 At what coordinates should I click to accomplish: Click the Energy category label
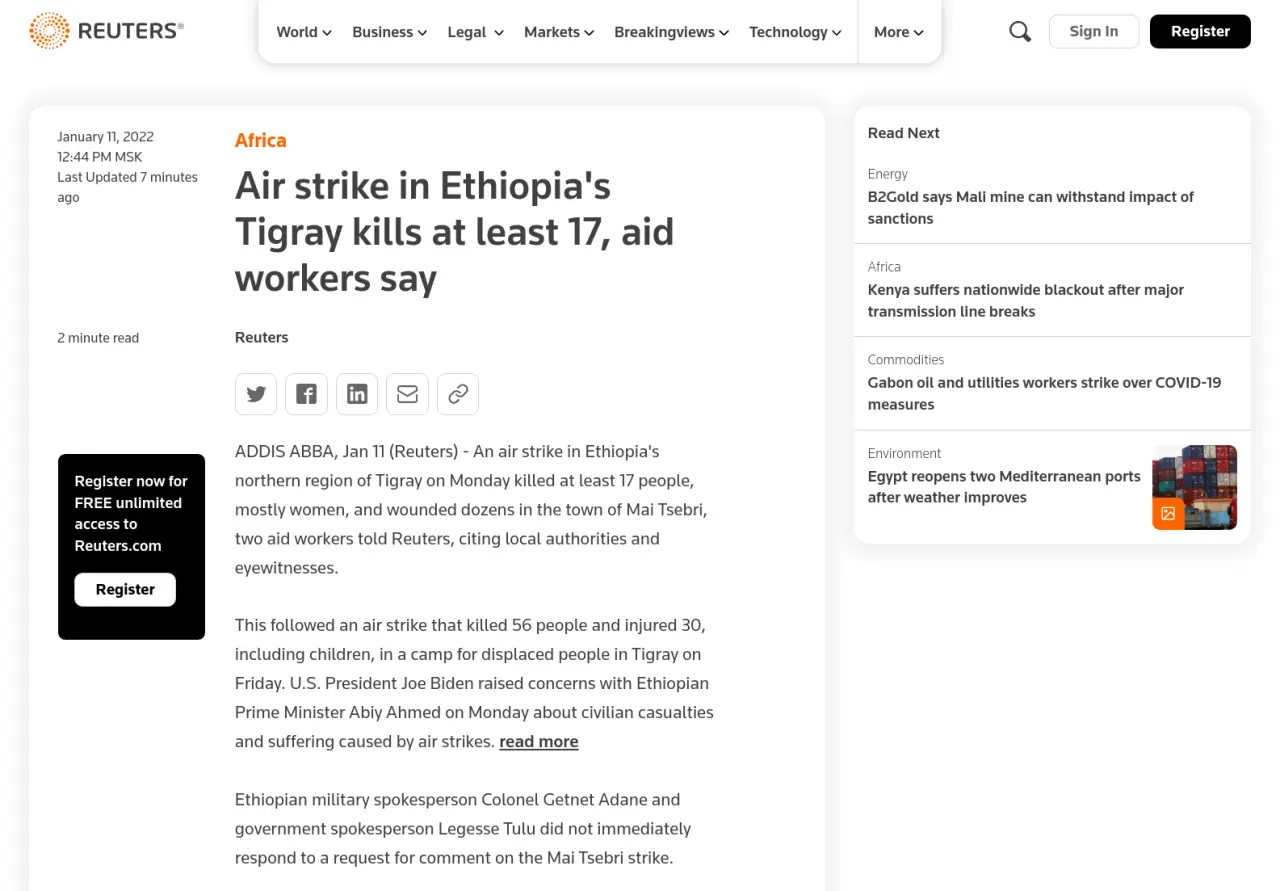click(x=888, y=174)
